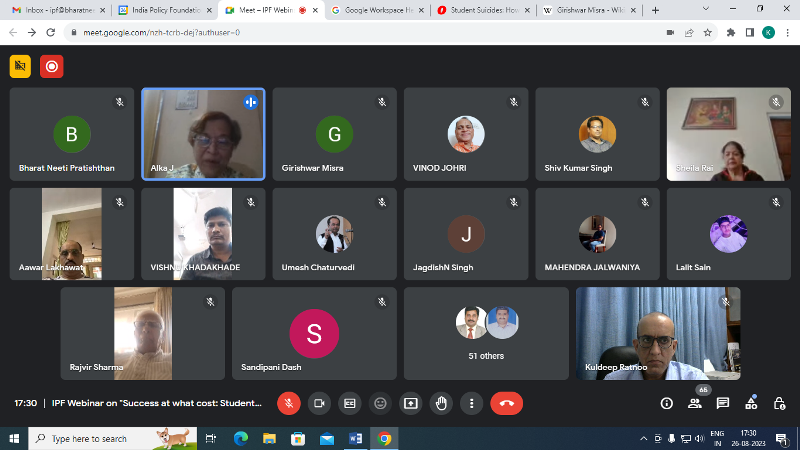The height and width of the screenshot is (450, 800).
Task: Expand the '51 others' participant tile
Action: [x=486, y=334]
